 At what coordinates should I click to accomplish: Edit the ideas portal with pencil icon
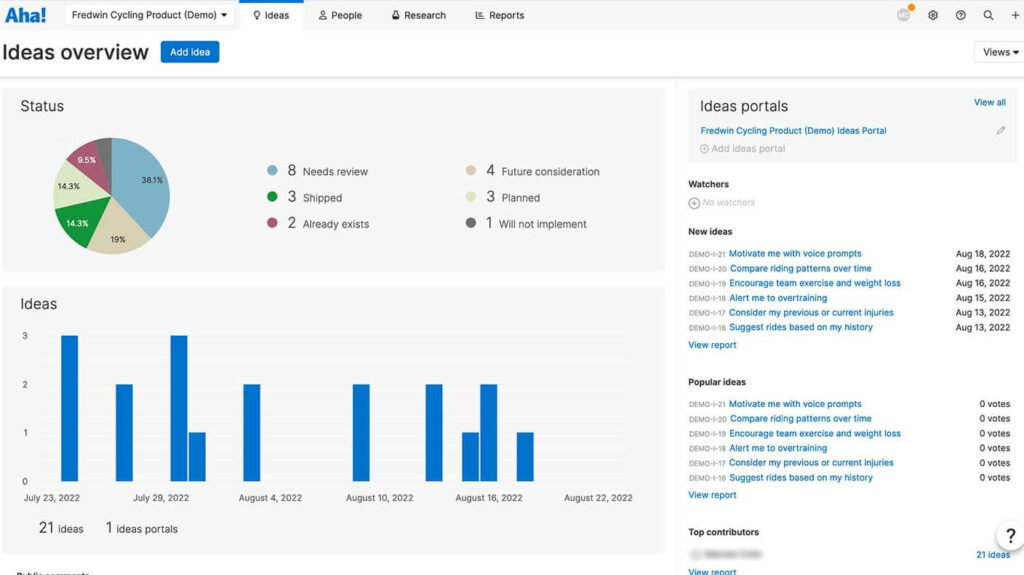(1000, 131)
